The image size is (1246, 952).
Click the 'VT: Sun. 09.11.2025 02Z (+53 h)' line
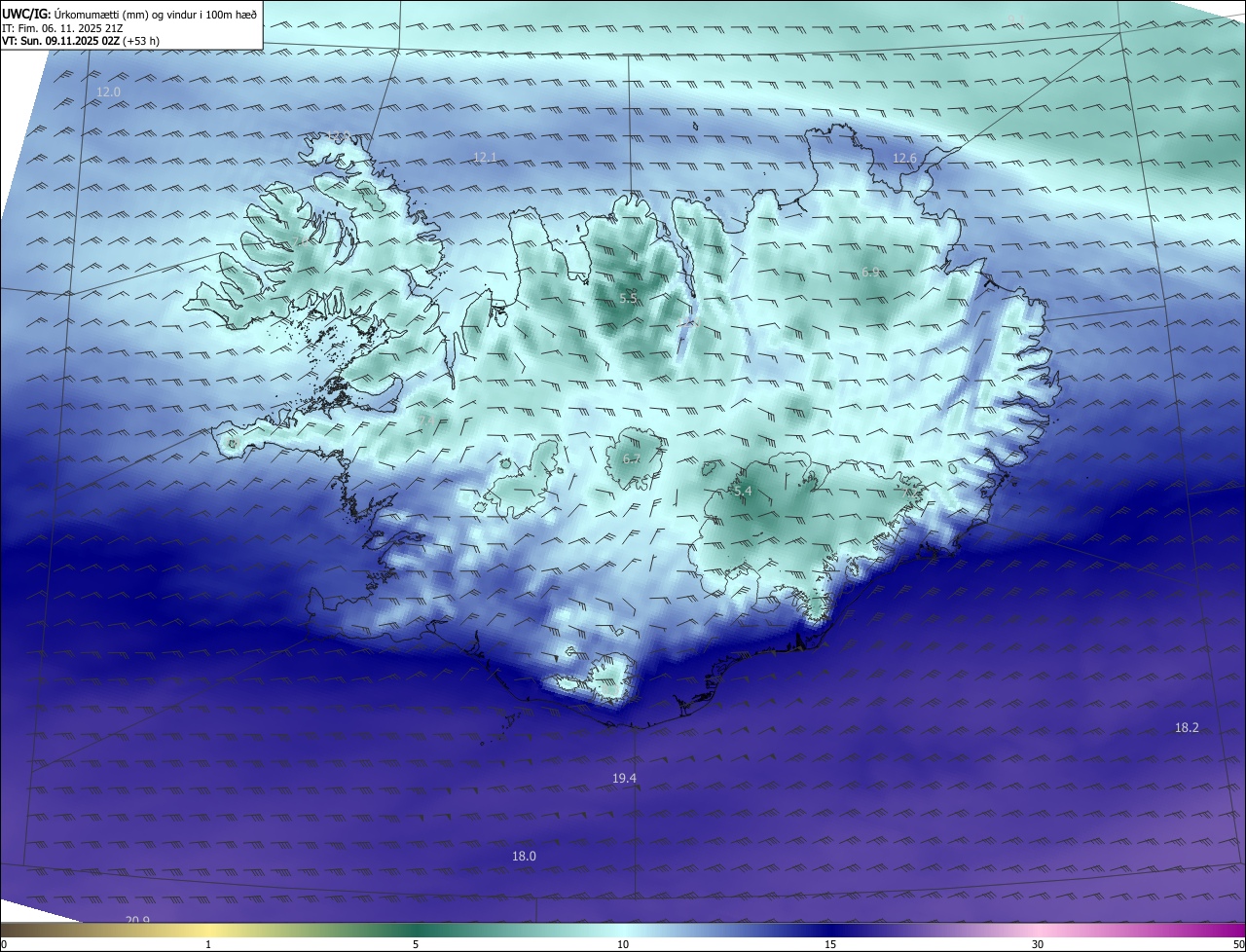[81, 42]
